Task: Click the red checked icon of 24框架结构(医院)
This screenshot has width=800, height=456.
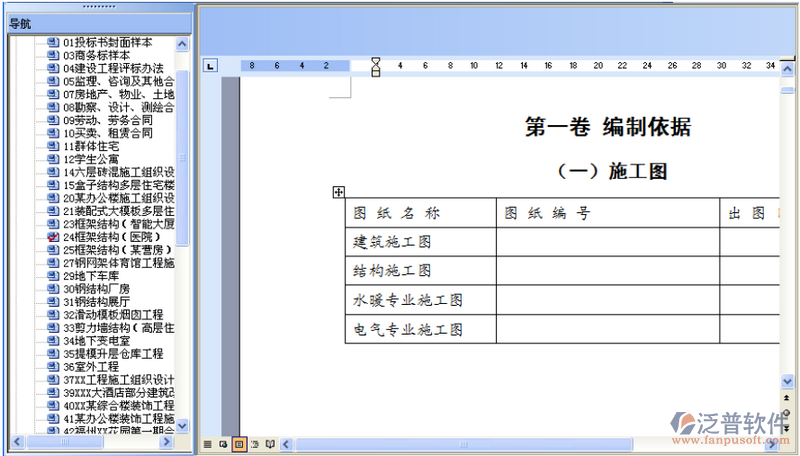Action: pyautogui.click(x=53, y=237)
